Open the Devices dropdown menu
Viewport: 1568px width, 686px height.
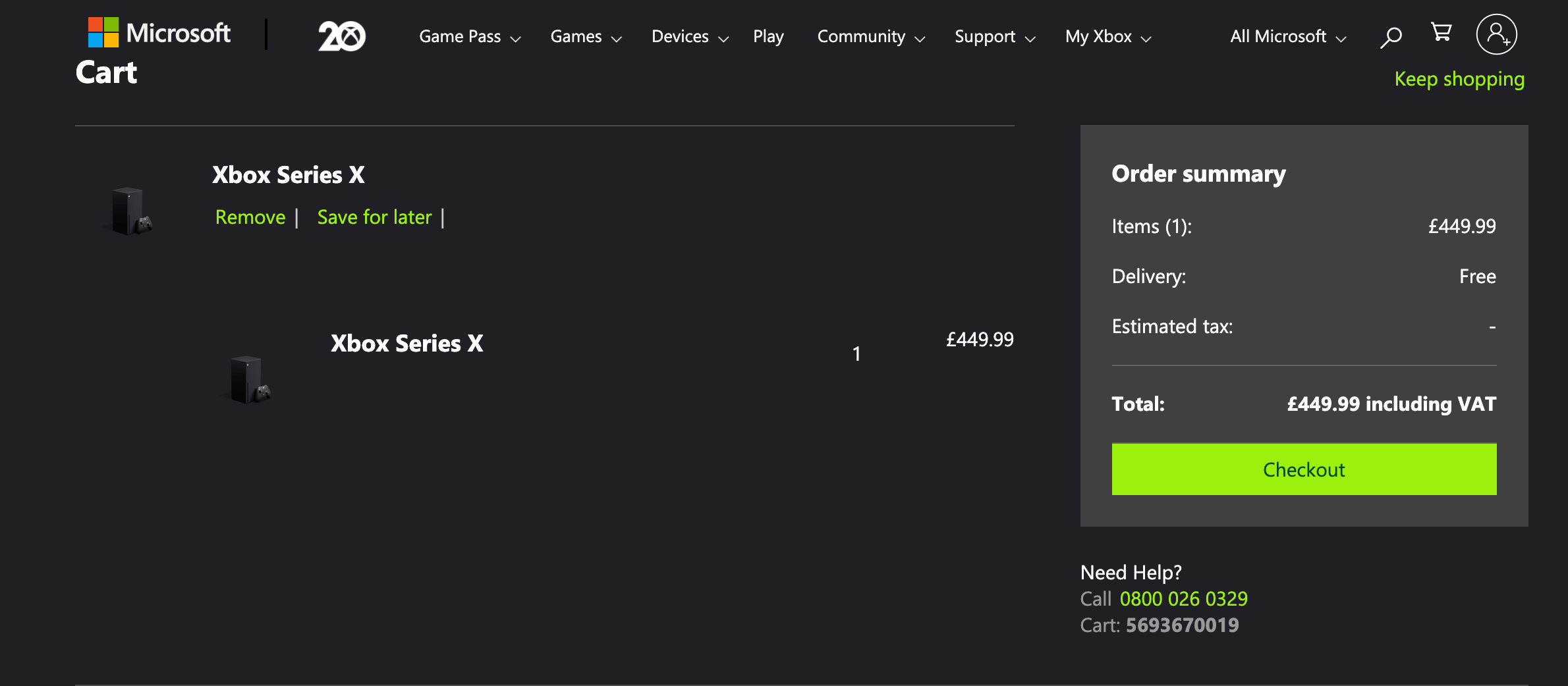(689, 37)
